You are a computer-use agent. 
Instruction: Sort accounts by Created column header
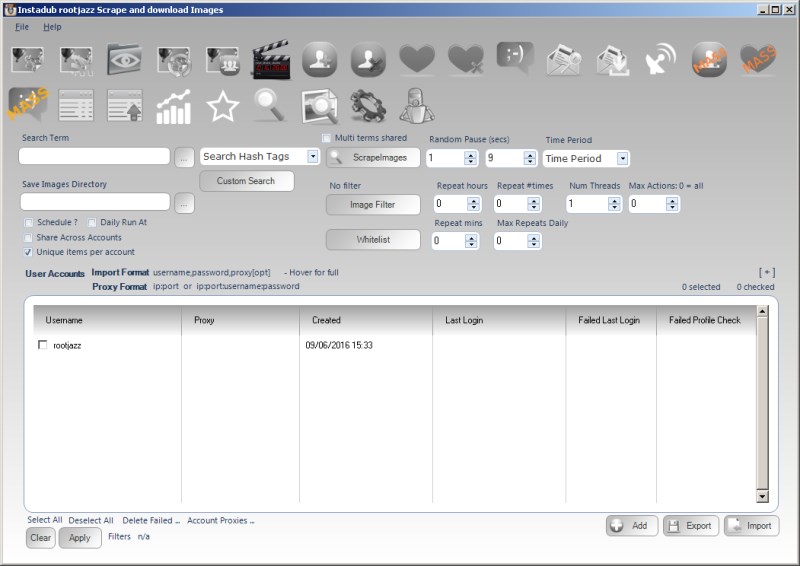[366, 320]
